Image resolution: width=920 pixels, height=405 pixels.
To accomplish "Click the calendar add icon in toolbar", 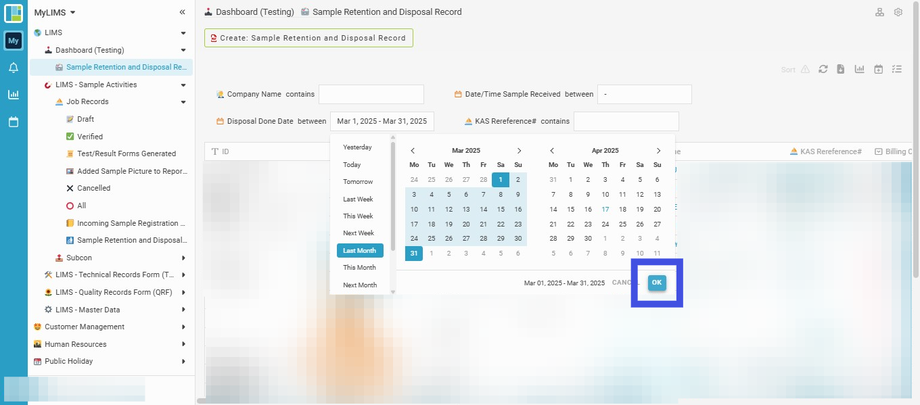I will coord(878,69).
